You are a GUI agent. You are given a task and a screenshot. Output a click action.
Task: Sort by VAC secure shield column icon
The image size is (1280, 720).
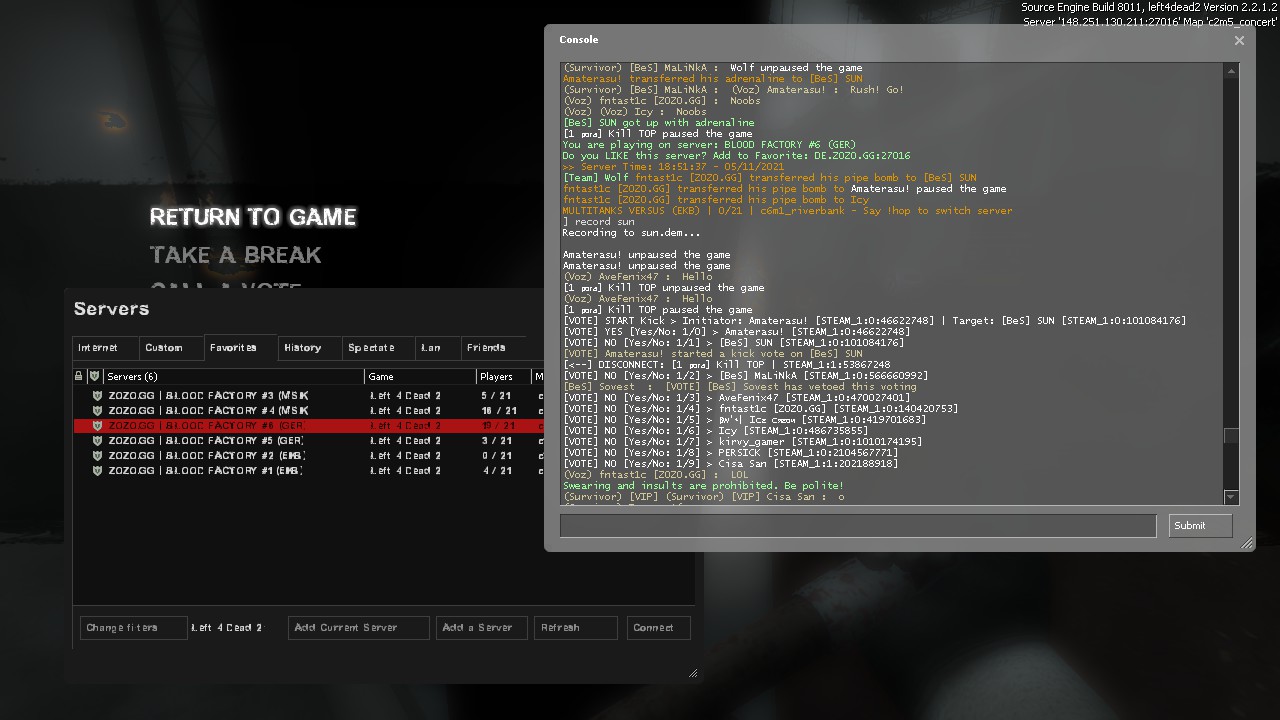click(95, 377)
